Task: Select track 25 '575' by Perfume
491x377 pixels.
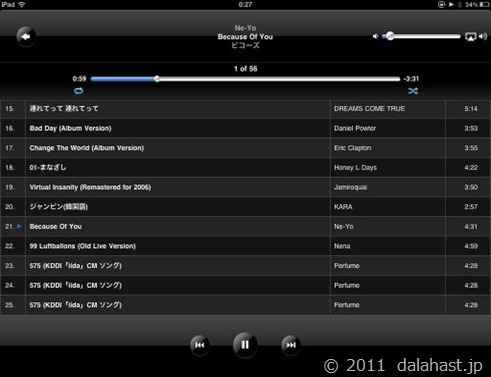Action: [245, 305]
